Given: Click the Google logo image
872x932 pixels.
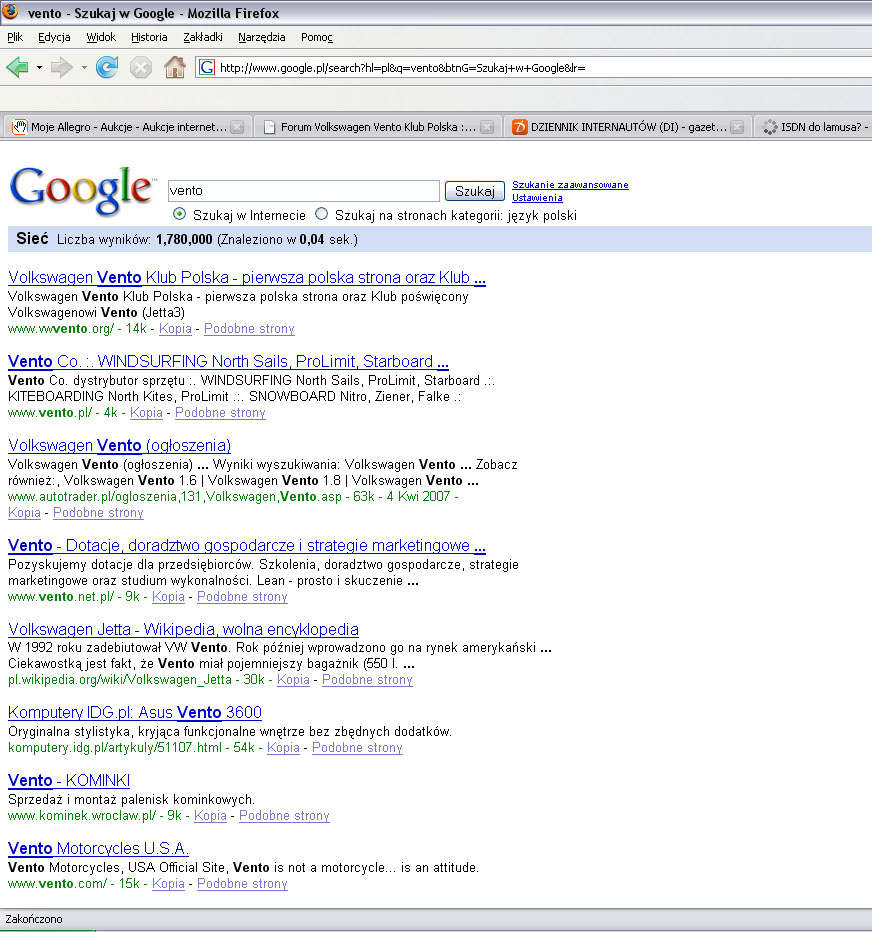Looking at the screenshot, I should (x=81, y=190).
